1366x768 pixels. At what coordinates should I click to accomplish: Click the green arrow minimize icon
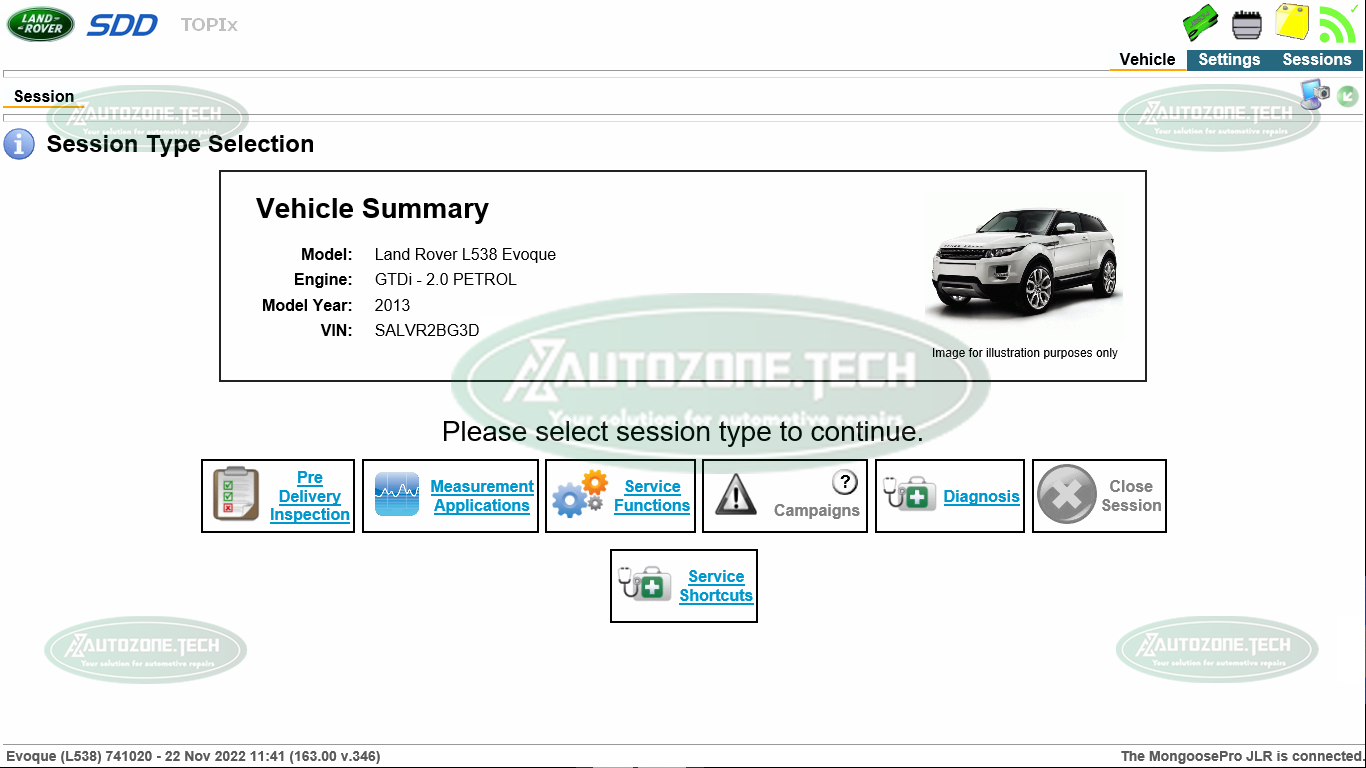(1347, 96)
